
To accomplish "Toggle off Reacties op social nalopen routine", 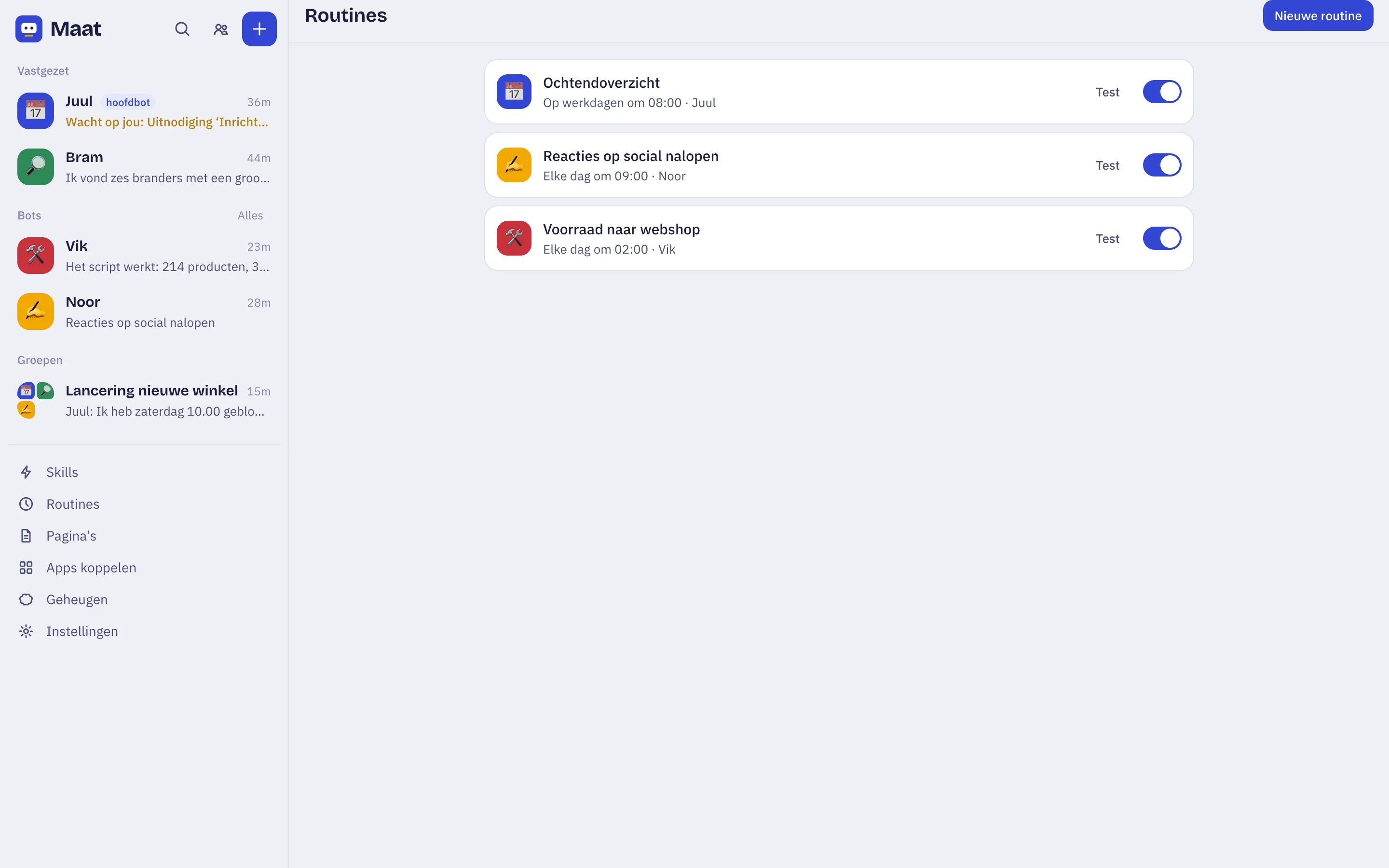I will (1162, 165).
